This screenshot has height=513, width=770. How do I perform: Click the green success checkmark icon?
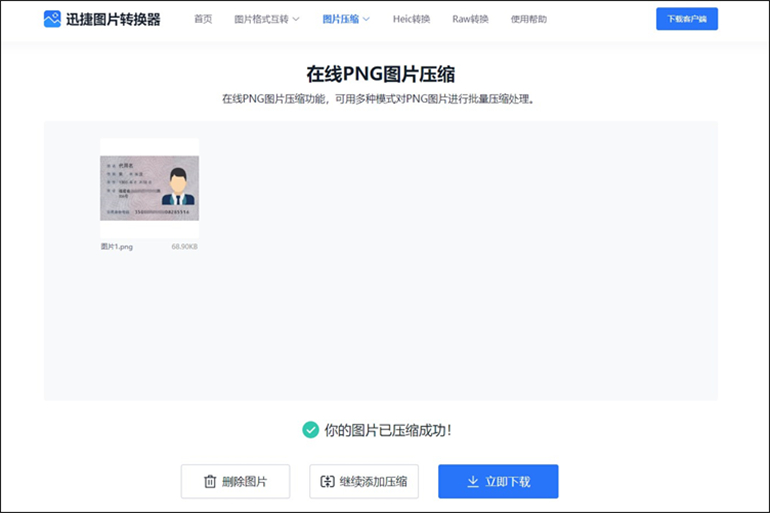[310, 430]
